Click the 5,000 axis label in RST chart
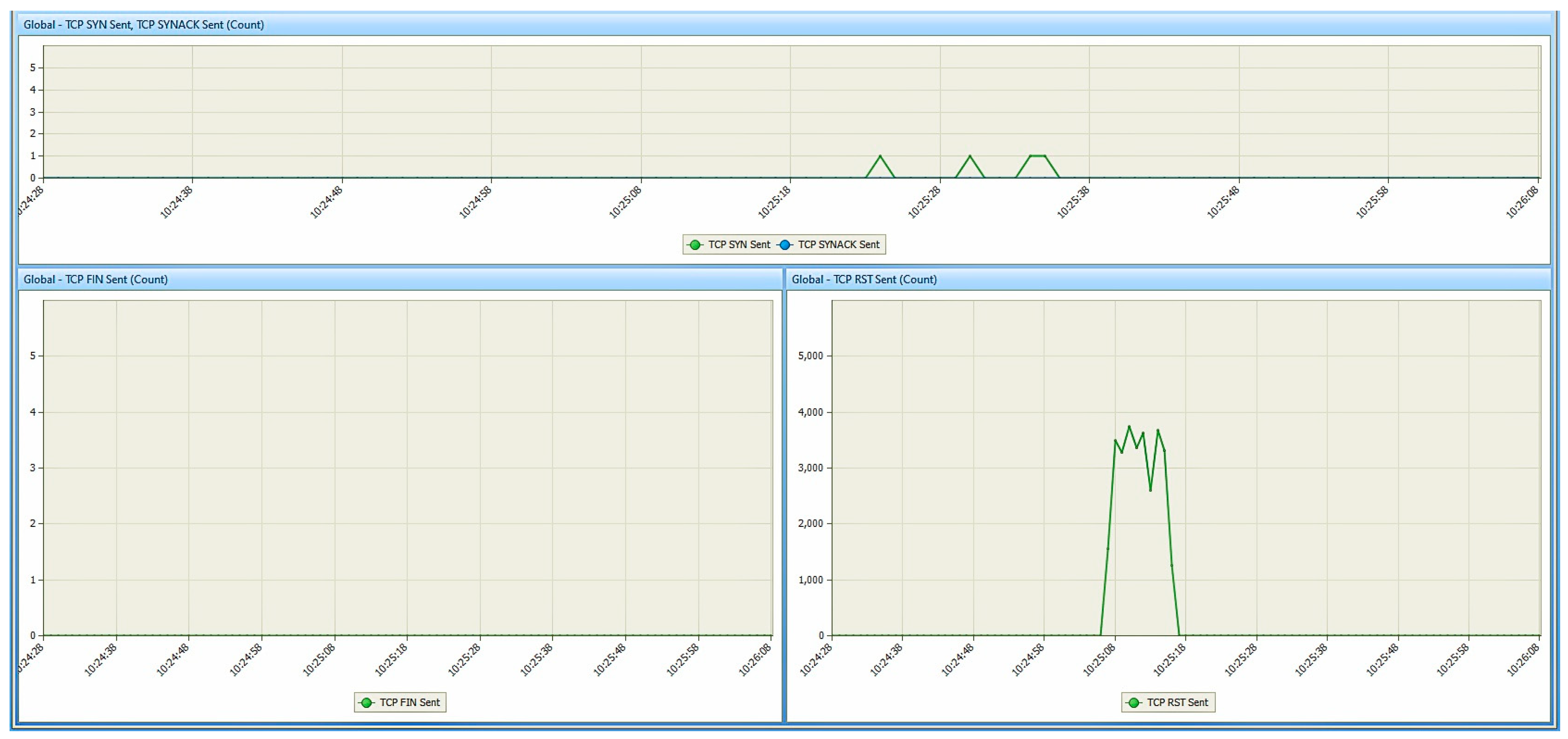This screenshot has width=1568, height=739. click(810, 356)
